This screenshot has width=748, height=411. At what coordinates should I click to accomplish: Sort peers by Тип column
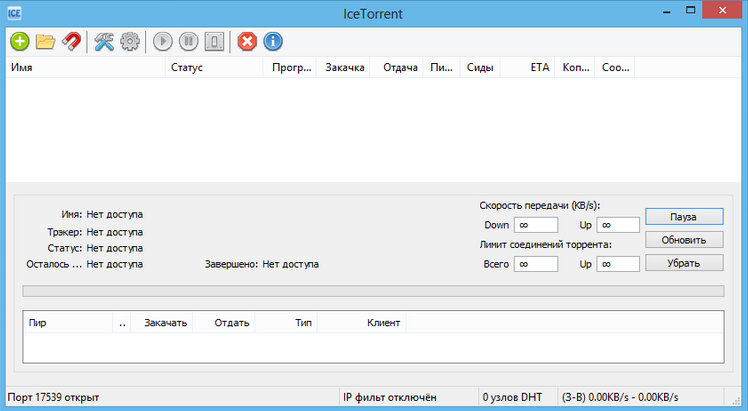286,323
